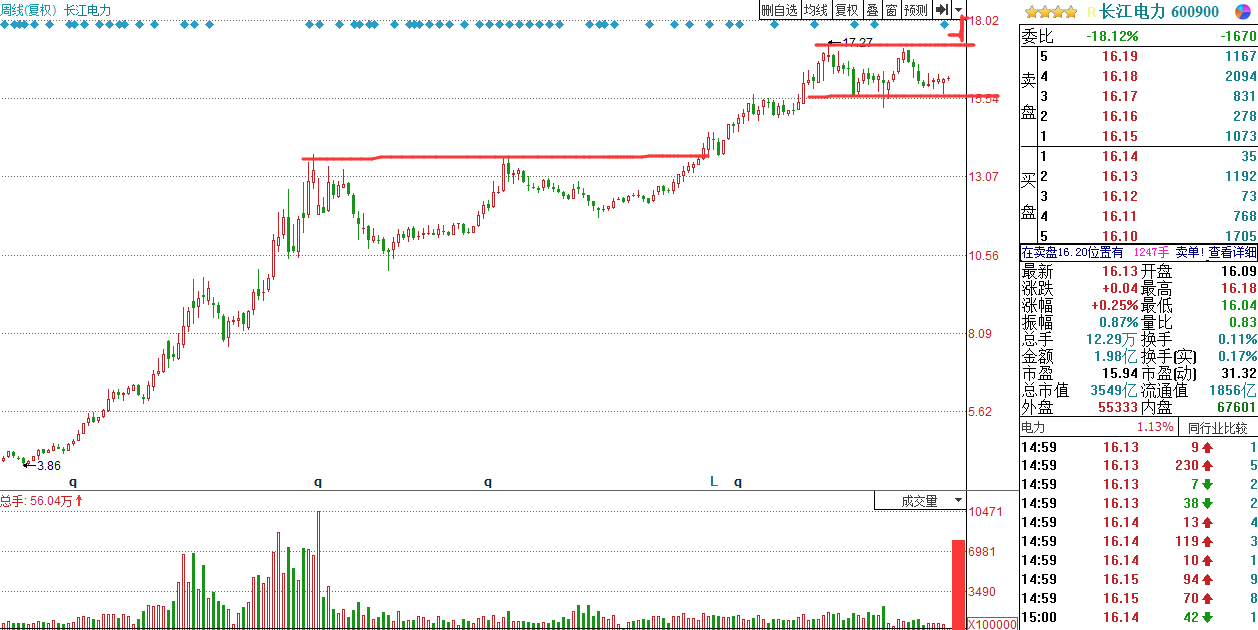Click the 预测 forecast button

[x=915, y=10]
